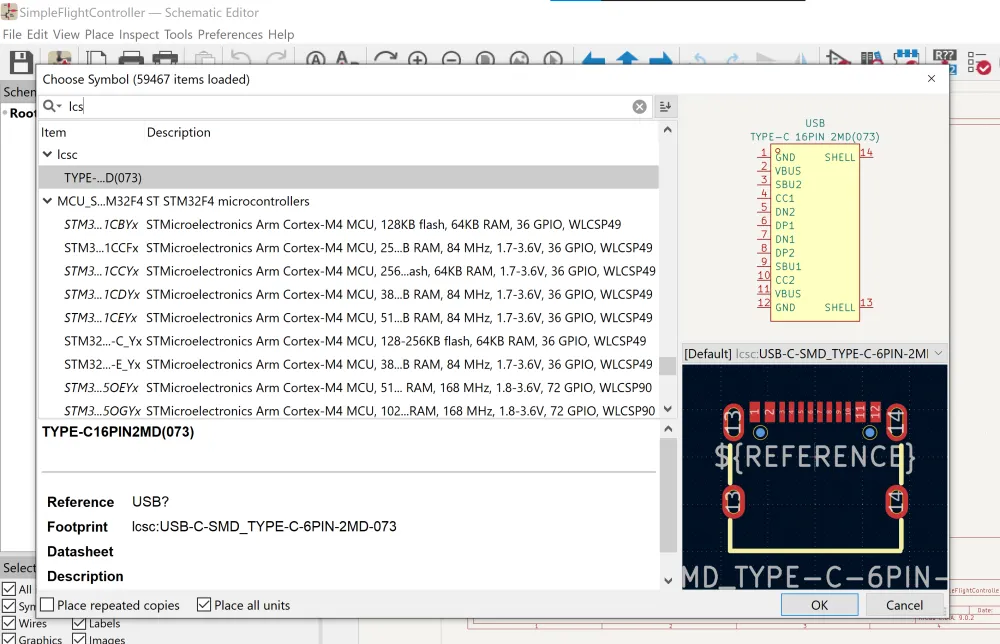Click the Cancel button
The height and width of the screenshot is (644, 1000).
(x=904, y=605)
